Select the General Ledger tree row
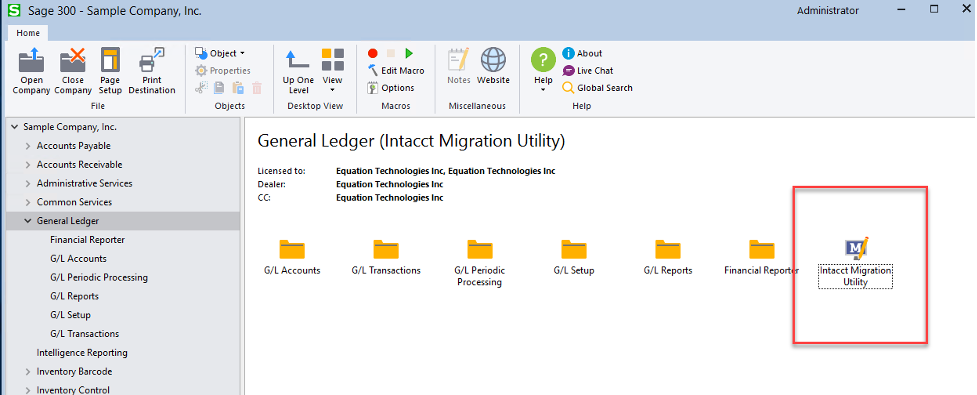The width and height of the screenshot is (977, 395). tap(123, 221)
